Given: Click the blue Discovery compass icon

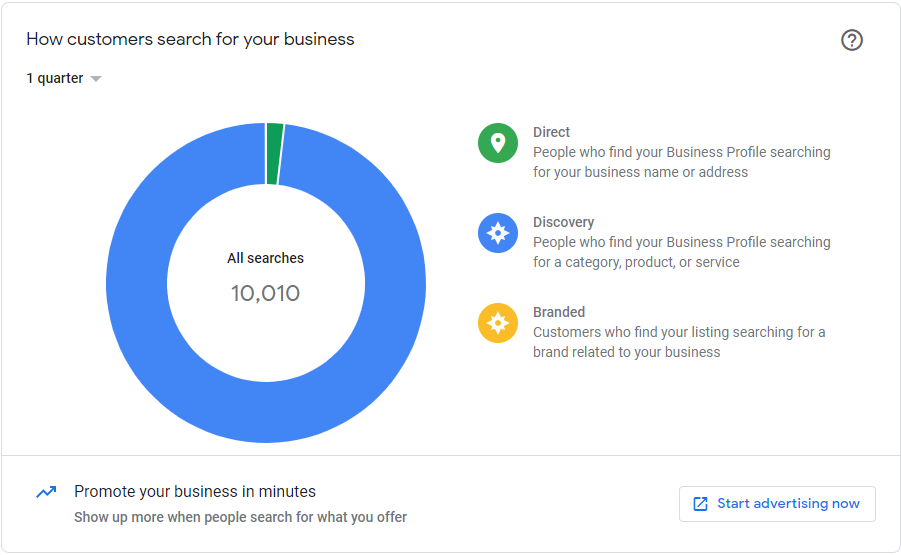Looking at the screenshot, I should (498, 233).
